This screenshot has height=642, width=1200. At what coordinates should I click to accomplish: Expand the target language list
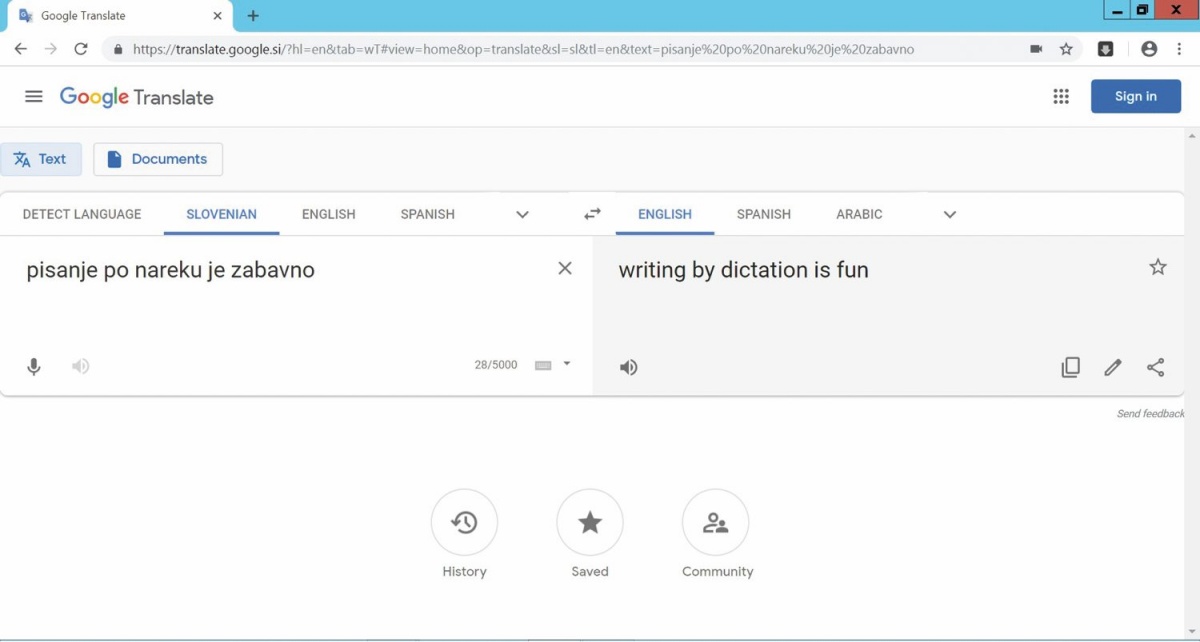pos(950,214)
